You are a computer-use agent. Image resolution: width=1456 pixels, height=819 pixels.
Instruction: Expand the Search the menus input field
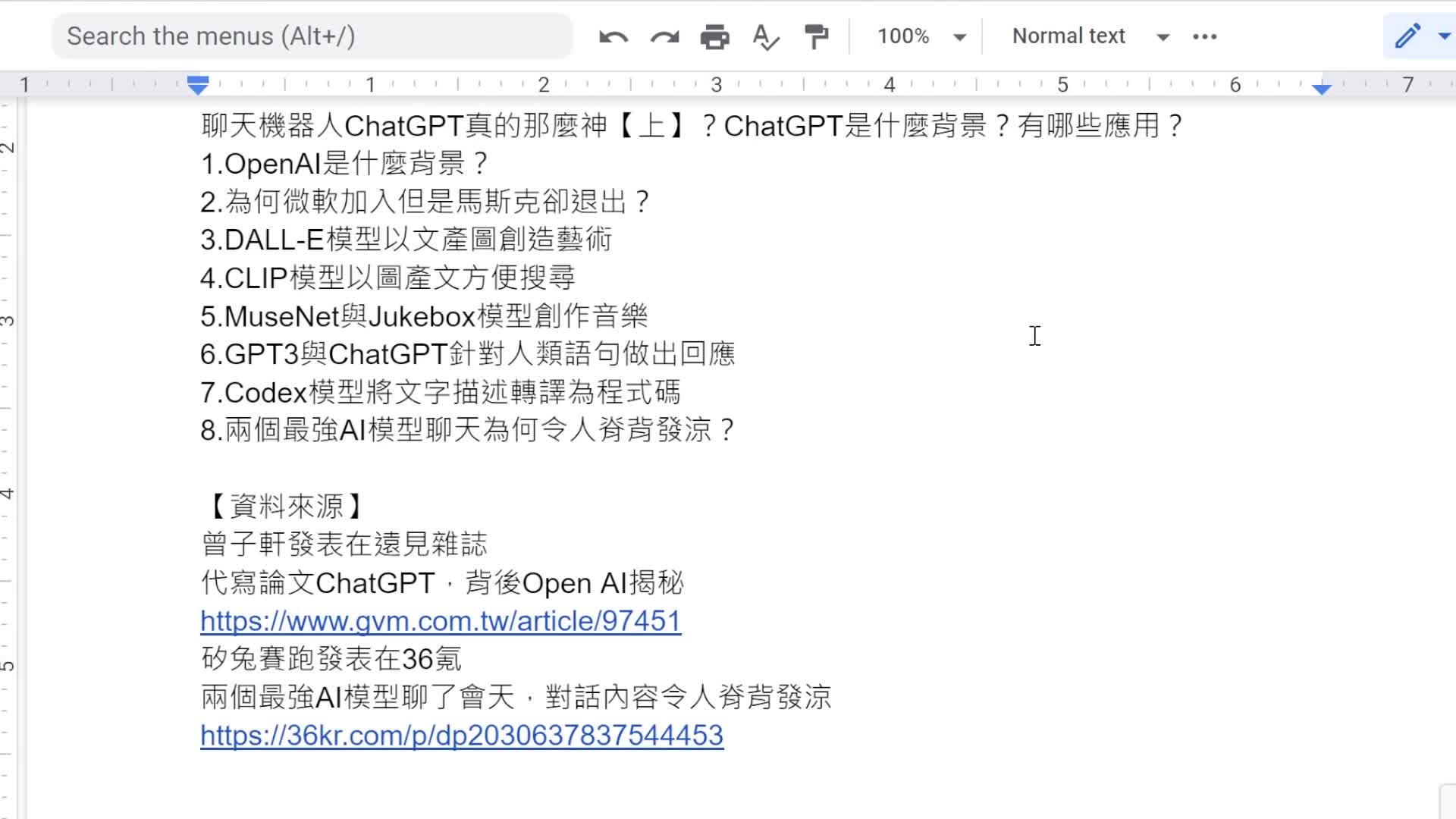tap(312, 36)
